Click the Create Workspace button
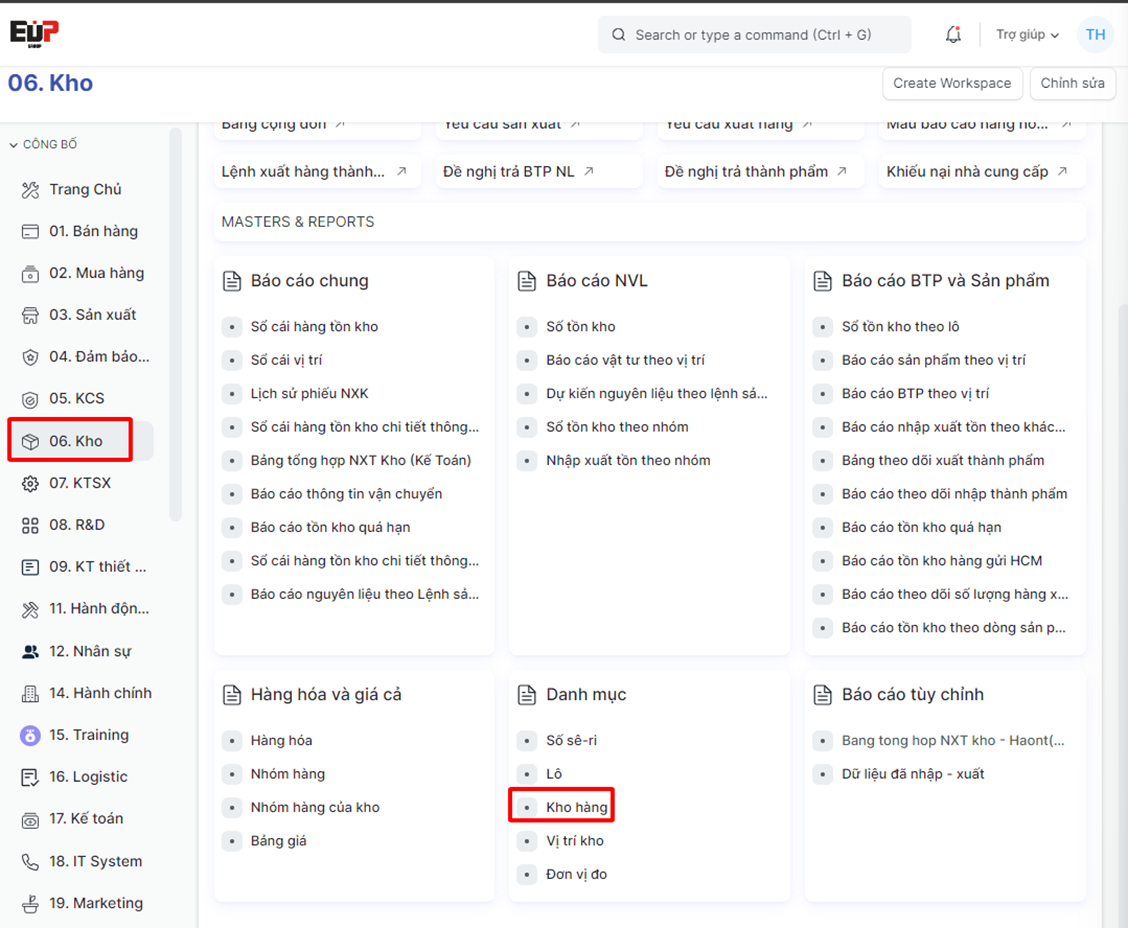Image resolution: width=1128 pixels, height=928 pixels. pos(951,83)
